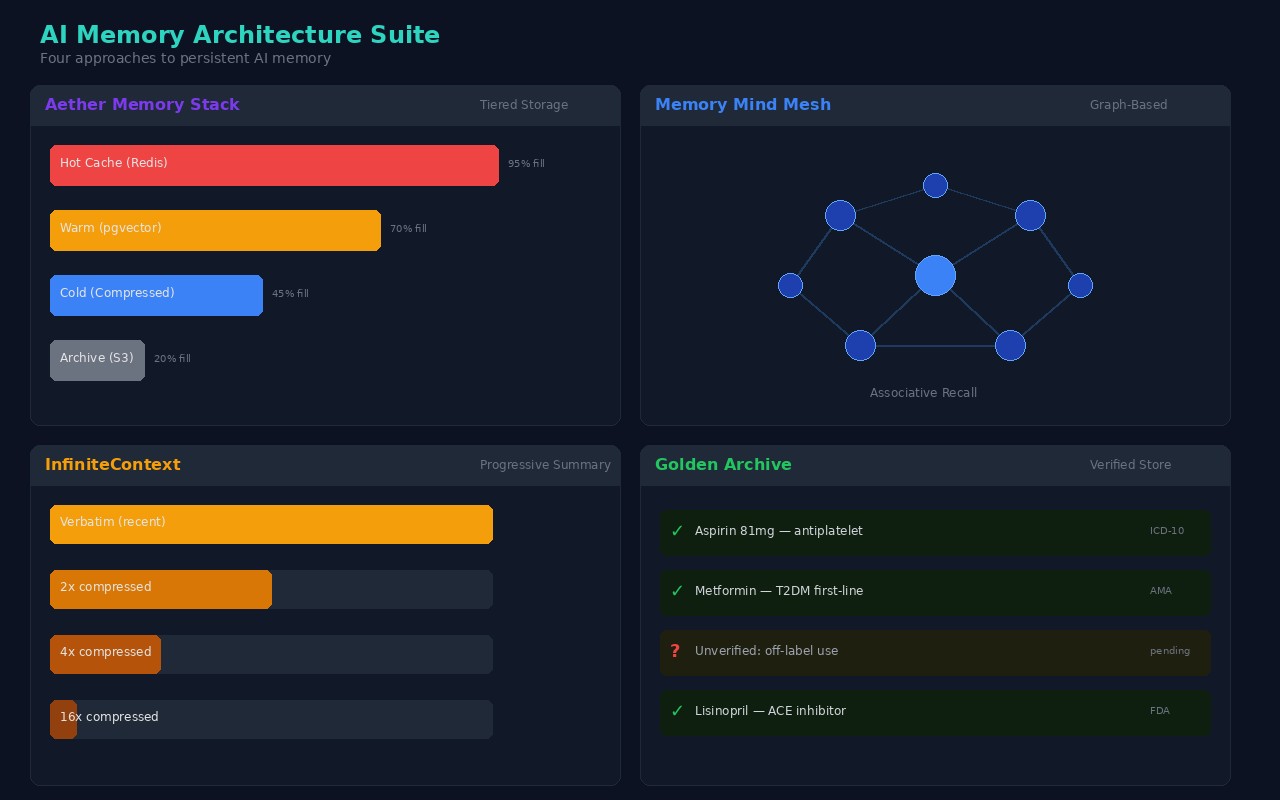The image size is (1280, 800).
Task: Select the Cold (Compressed) bar
Action: coord(156,295)
